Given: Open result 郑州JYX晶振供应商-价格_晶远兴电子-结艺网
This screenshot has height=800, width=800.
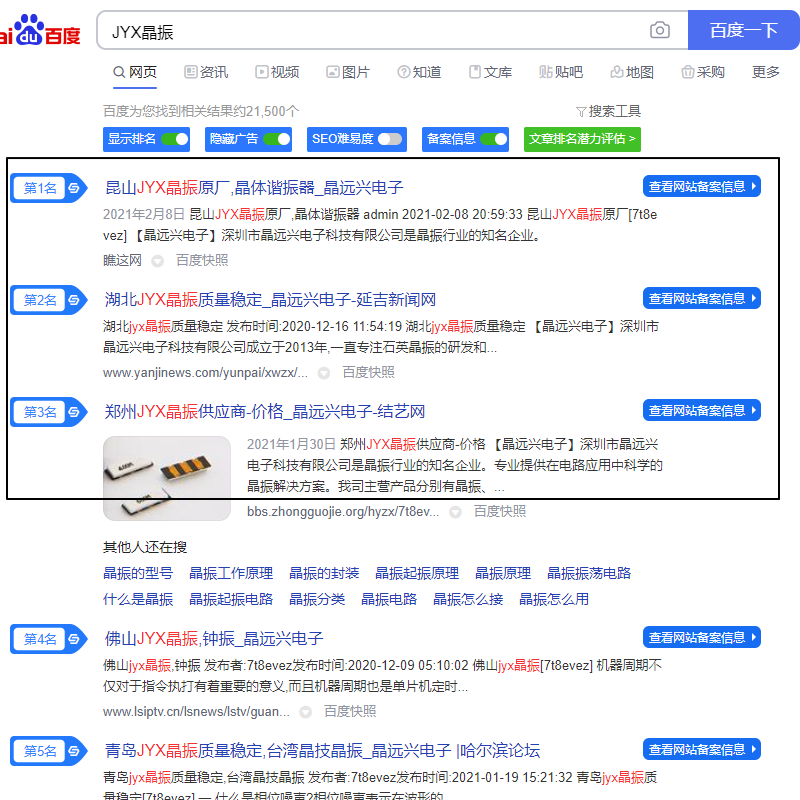Looking at the screenshot, I should point(265,411).
